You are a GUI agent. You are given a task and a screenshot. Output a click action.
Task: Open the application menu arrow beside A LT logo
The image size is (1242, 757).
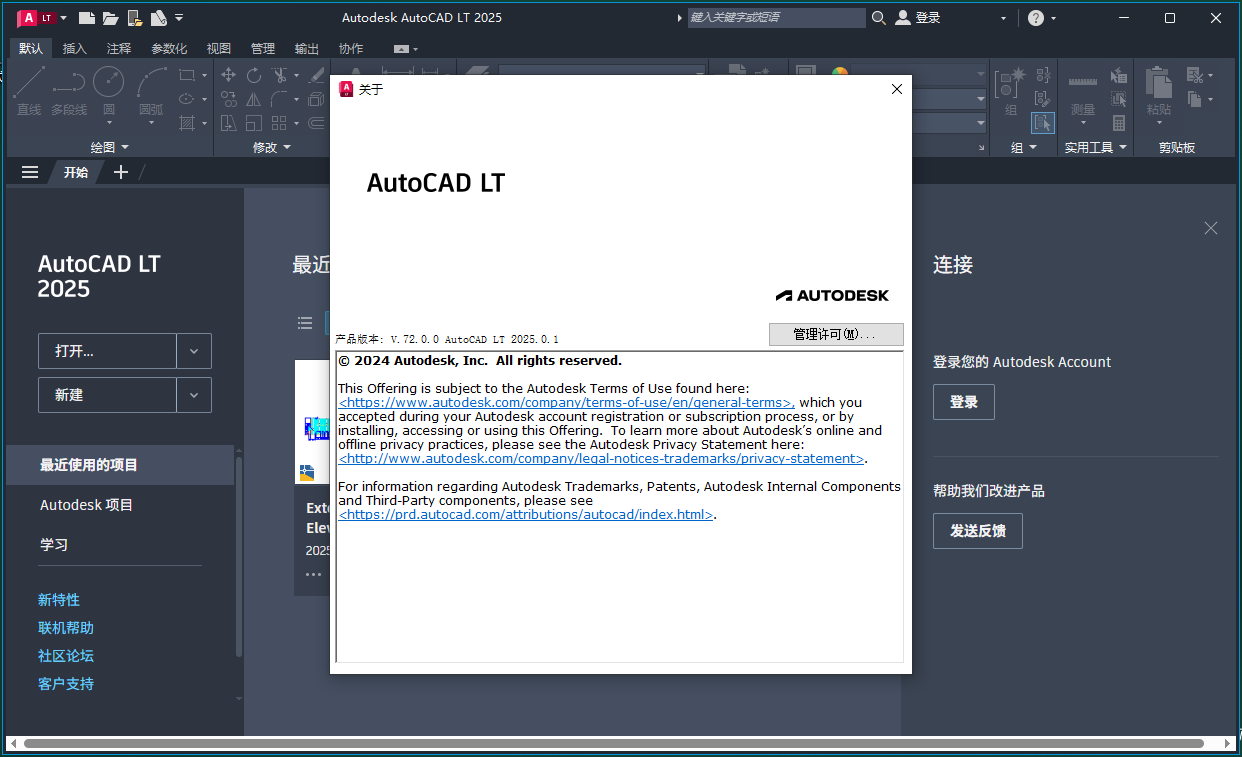(63, 18)
